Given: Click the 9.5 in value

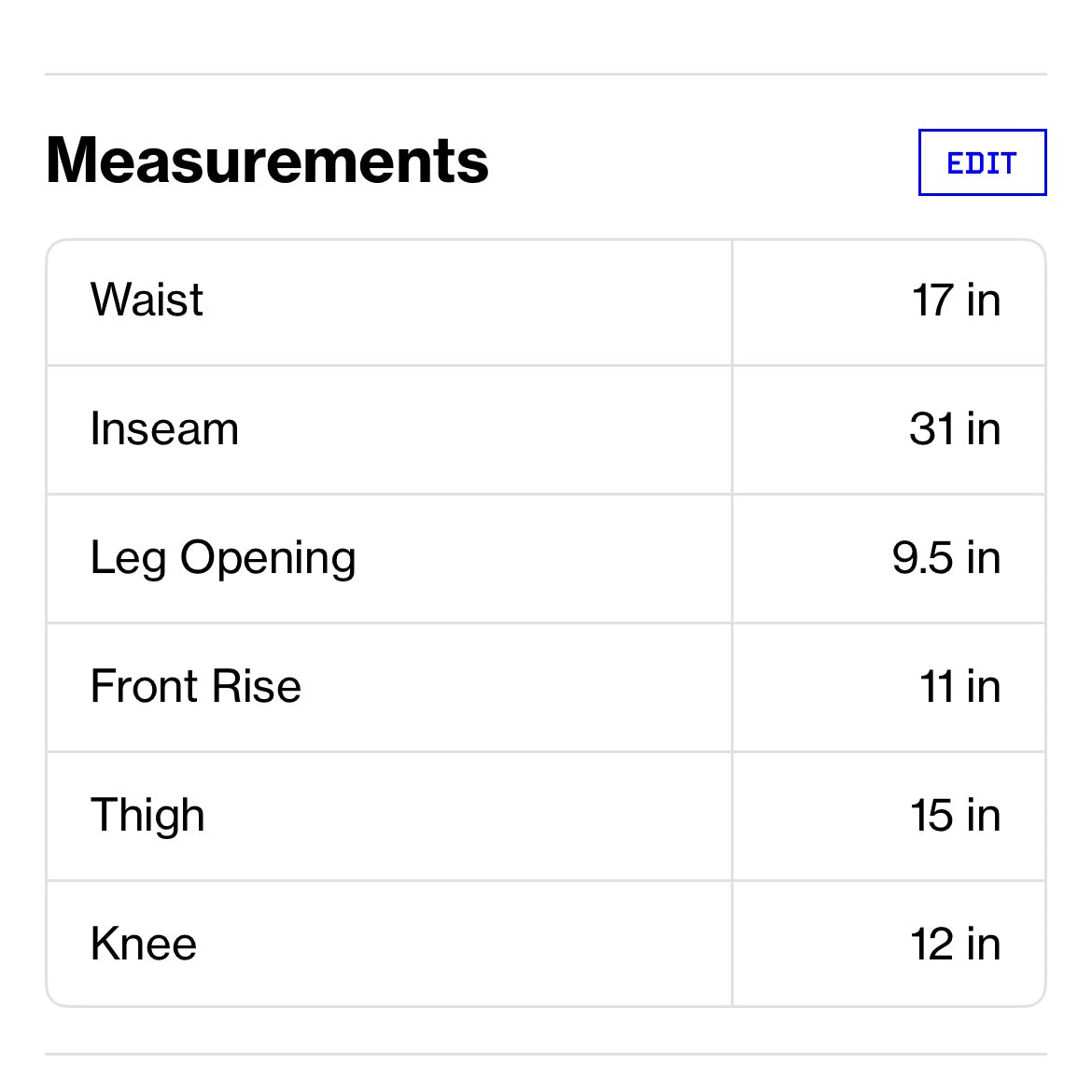Looking at the screenshot, I should click(x=945, y=558).
